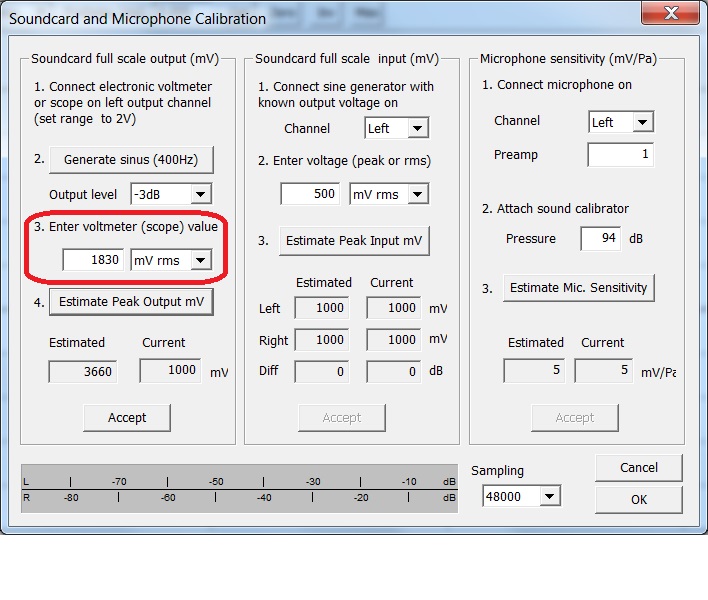Viewport: 708px width, 600px height.
Task: Accept the soundcard output estimate
Action: click(126, 417)
